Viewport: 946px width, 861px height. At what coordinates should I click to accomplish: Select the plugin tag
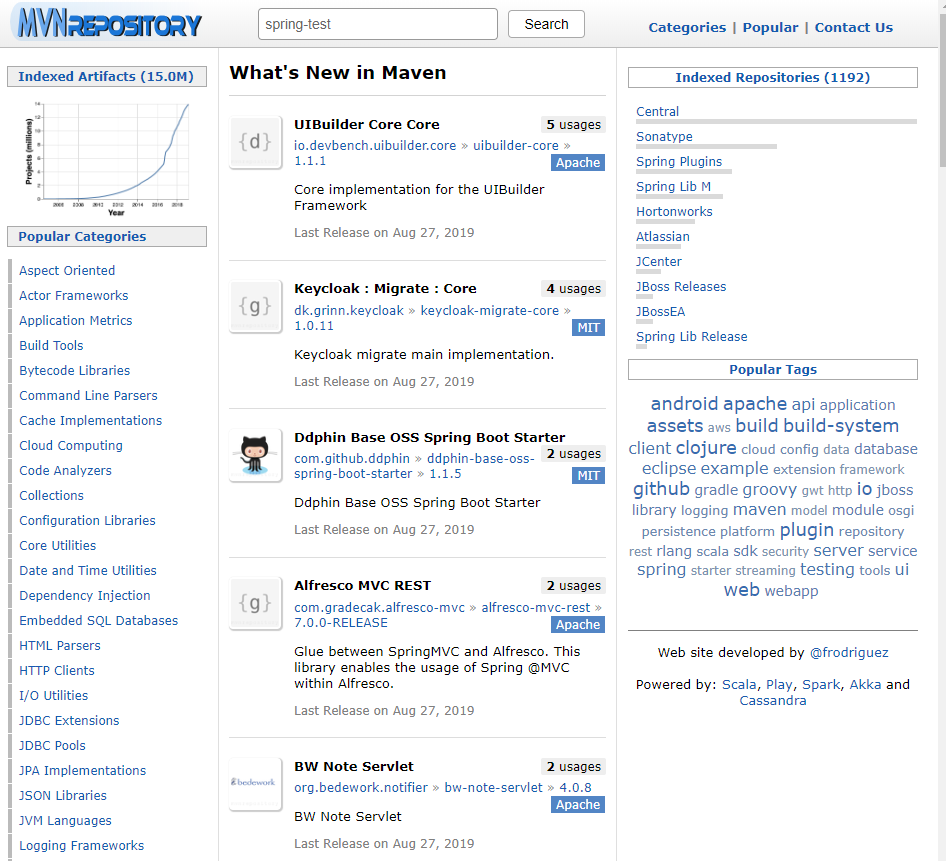pos(807,530)
